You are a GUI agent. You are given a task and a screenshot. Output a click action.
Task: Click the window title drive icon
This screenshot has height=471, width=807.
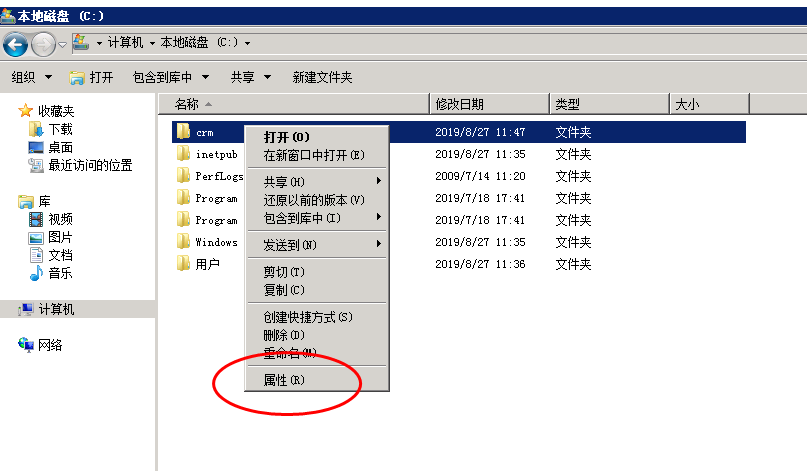[8, 15]
